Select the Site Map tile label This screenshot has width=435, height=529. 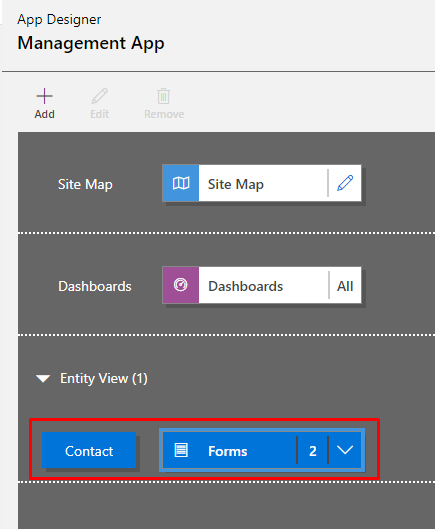point(236,184)
